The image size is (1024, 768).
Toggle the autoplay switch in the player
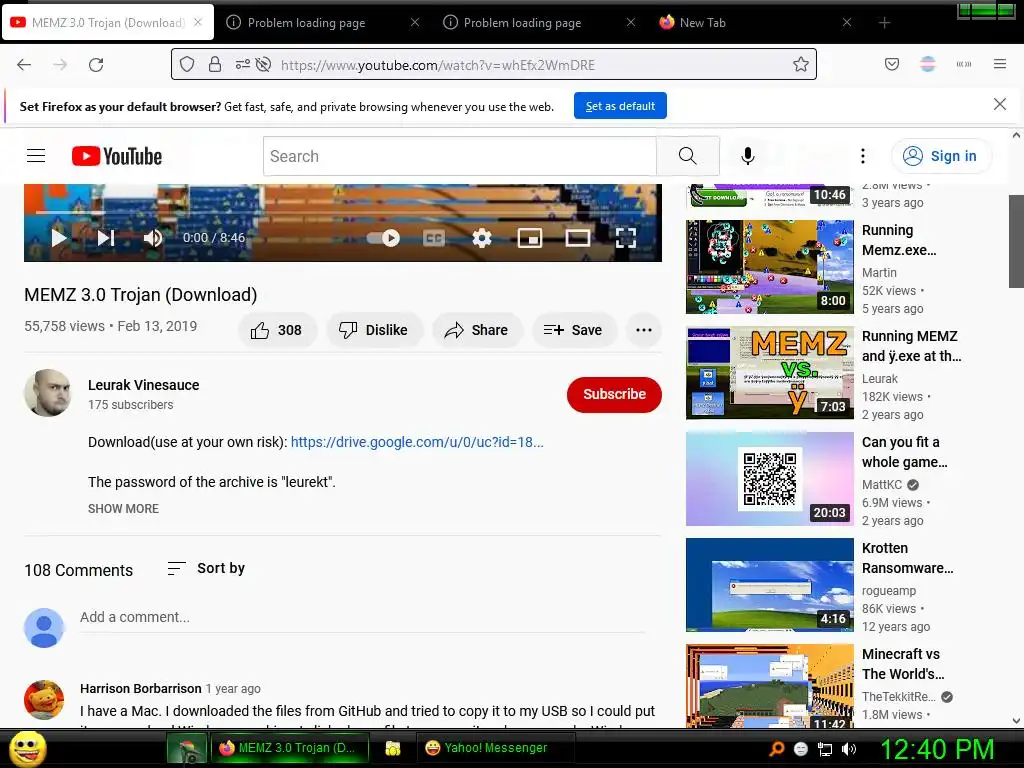383,238
